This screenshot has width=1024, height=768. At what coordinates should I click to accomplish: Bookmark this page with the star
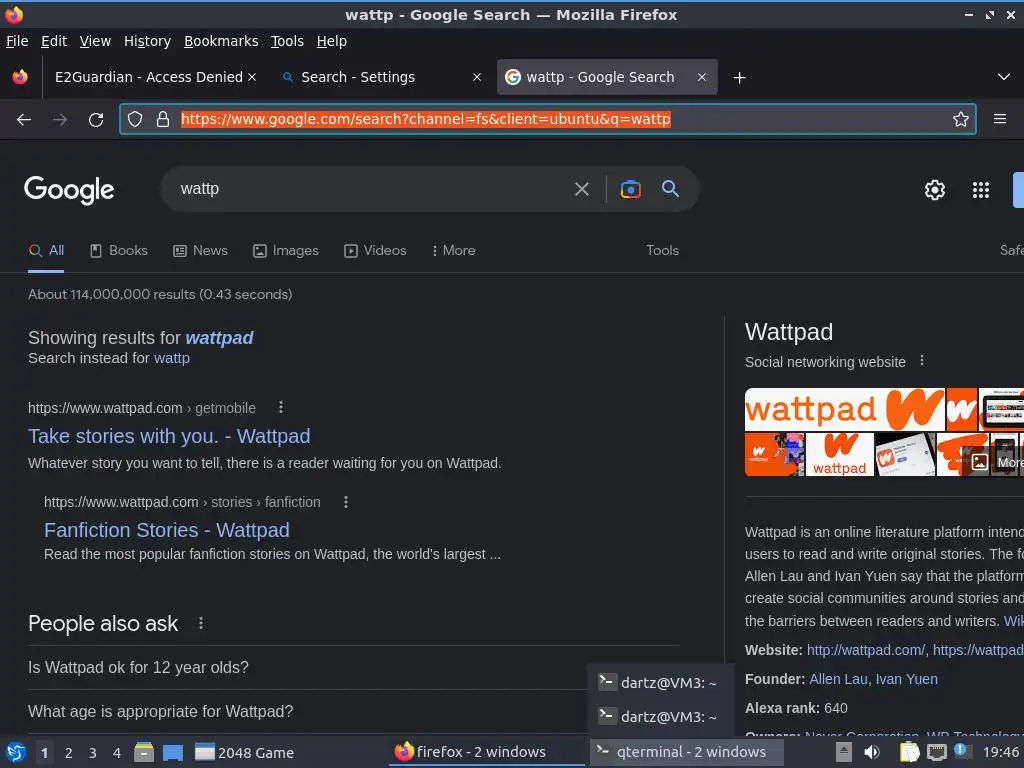point(960,119)
